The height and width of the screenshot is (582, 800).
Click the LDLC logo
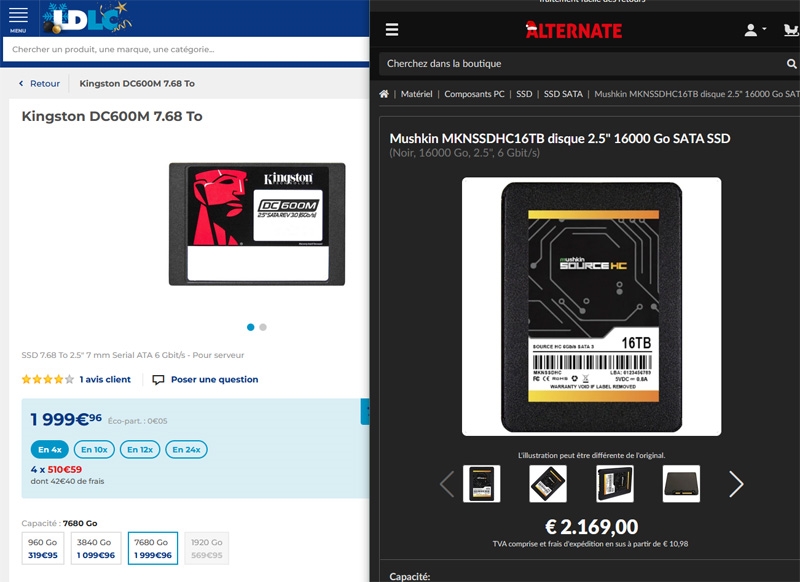pyautogui.click(x=88, y=18)
